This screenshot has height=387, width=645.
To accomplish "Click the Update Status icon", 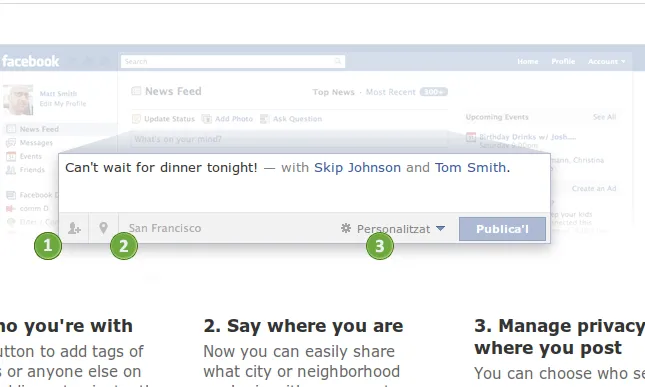I will 136,119.
